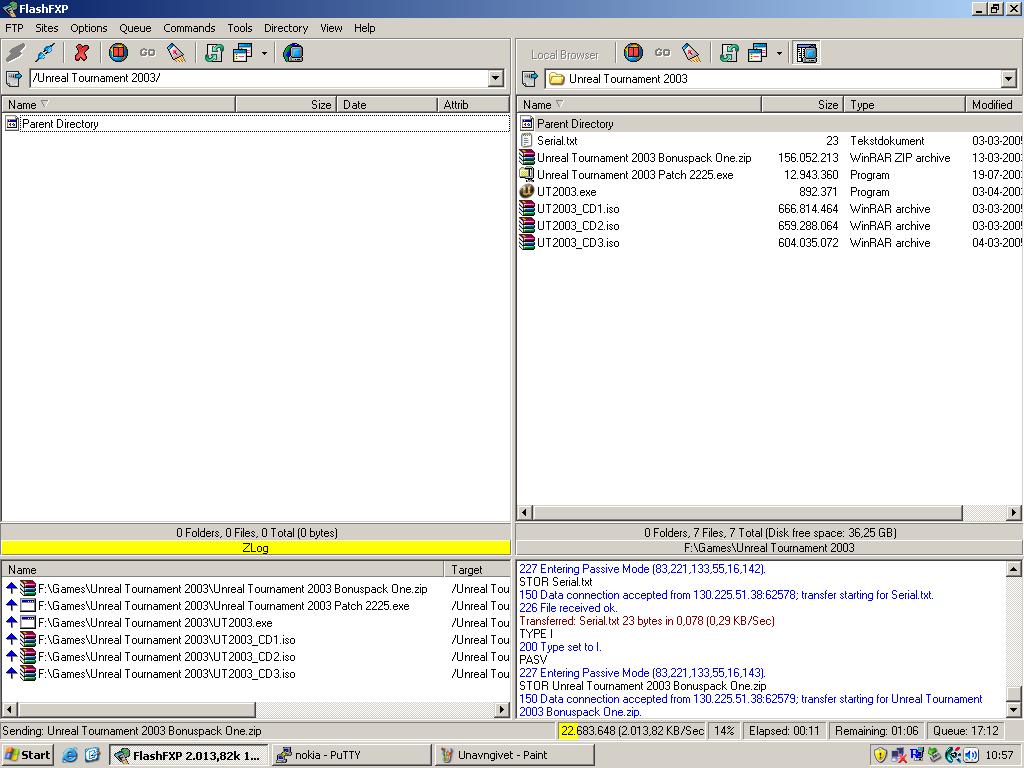Click the left pane path history icon
Viewport: 1024px width, 768px height.
coord(14,79)
